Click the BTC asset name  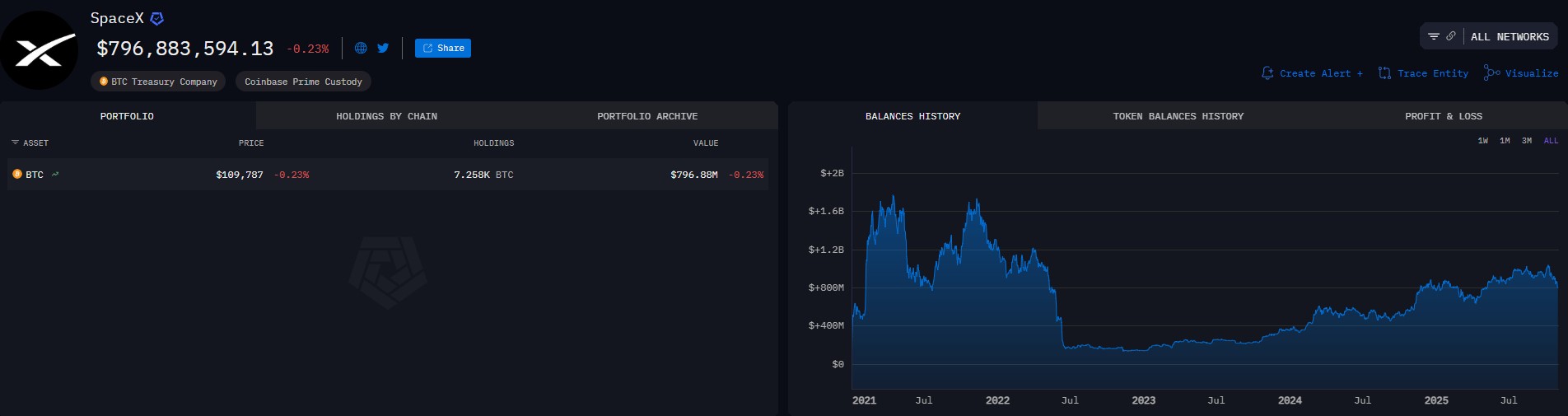click(x=35, y=175)
